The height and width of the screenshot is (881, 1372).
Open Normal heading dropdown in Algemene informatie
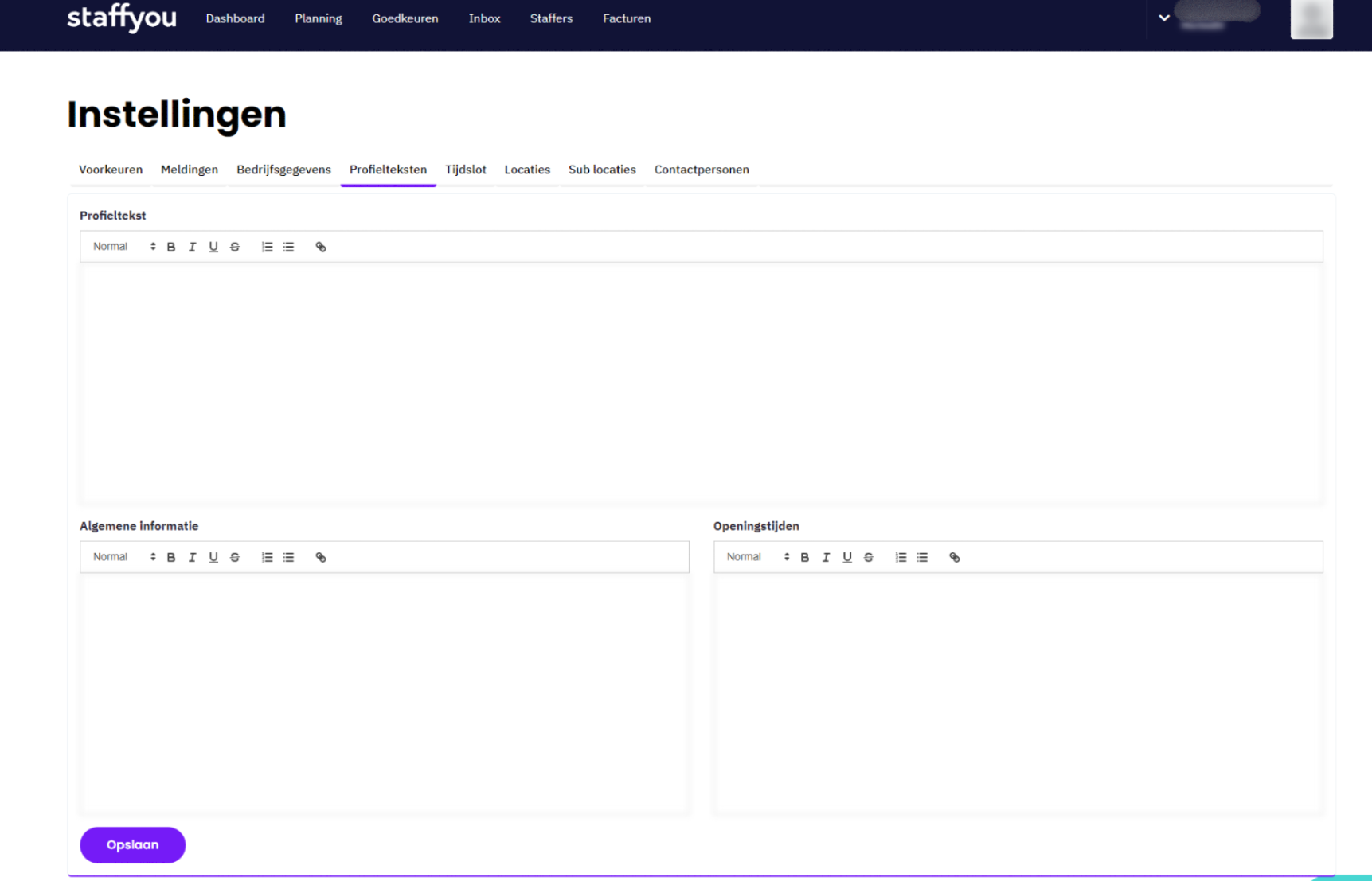tap(123, 557)
